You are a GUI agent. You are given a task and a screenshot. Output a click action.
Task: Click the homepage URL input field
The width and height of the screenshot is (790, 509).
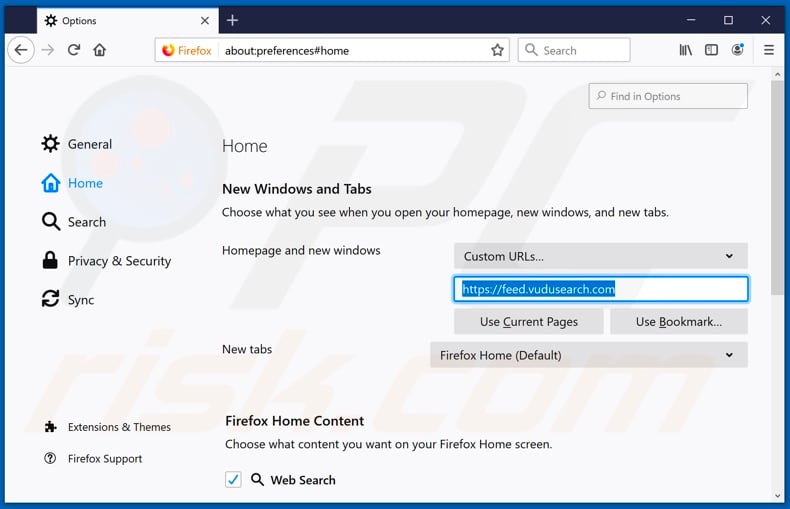601,289
